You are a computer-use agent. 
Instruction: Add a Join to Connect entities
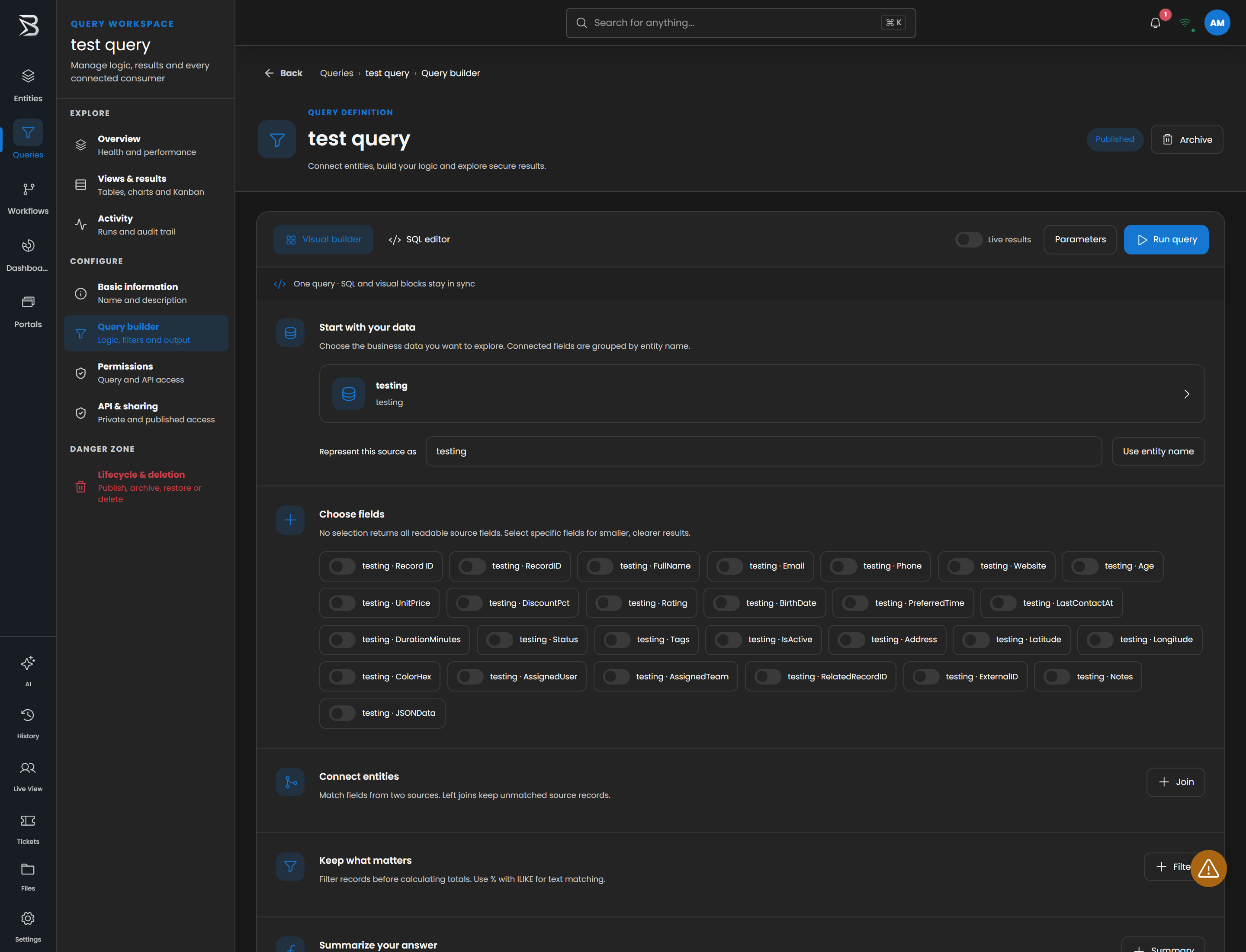pos(1175,782)
